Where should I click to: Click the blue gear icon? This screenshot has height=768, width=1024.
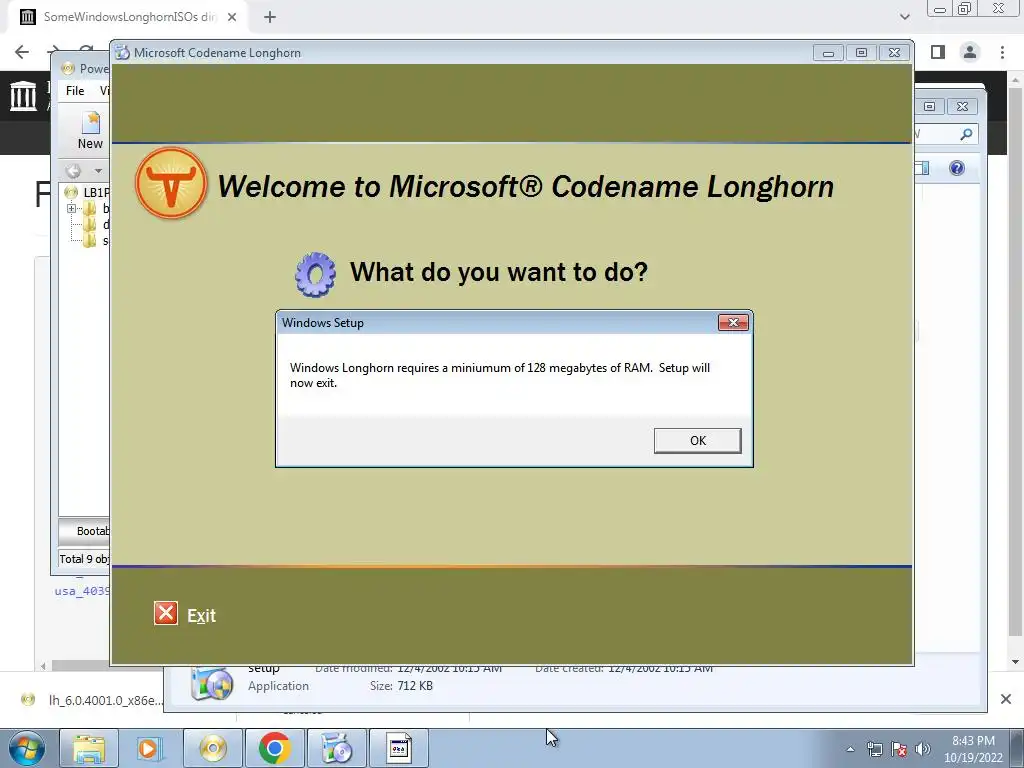click(315, 274)
